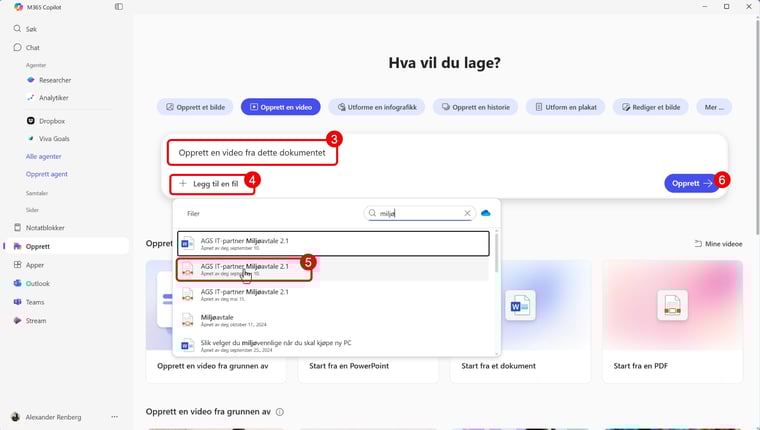Screen dimensions: 760x430
Task: Select the Opprett en video chip
Action: pos(281,107)
